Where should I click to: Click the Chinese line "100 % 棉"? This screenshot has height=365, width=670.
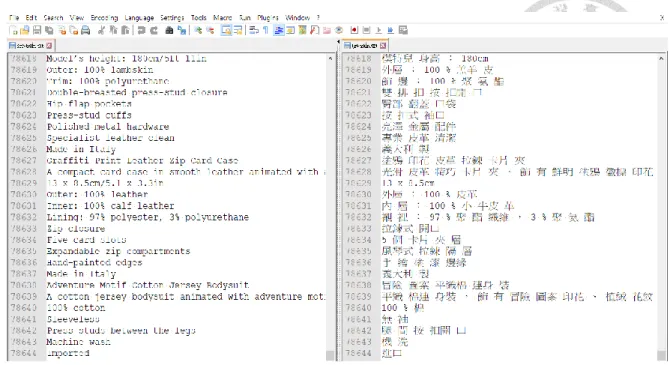[x=403, y=308]
